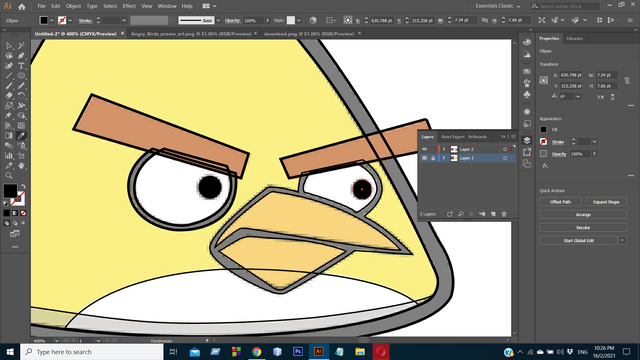Click Locate Object magnifier in Layers panel
The image size is (640, 360).
coord(460,214)
